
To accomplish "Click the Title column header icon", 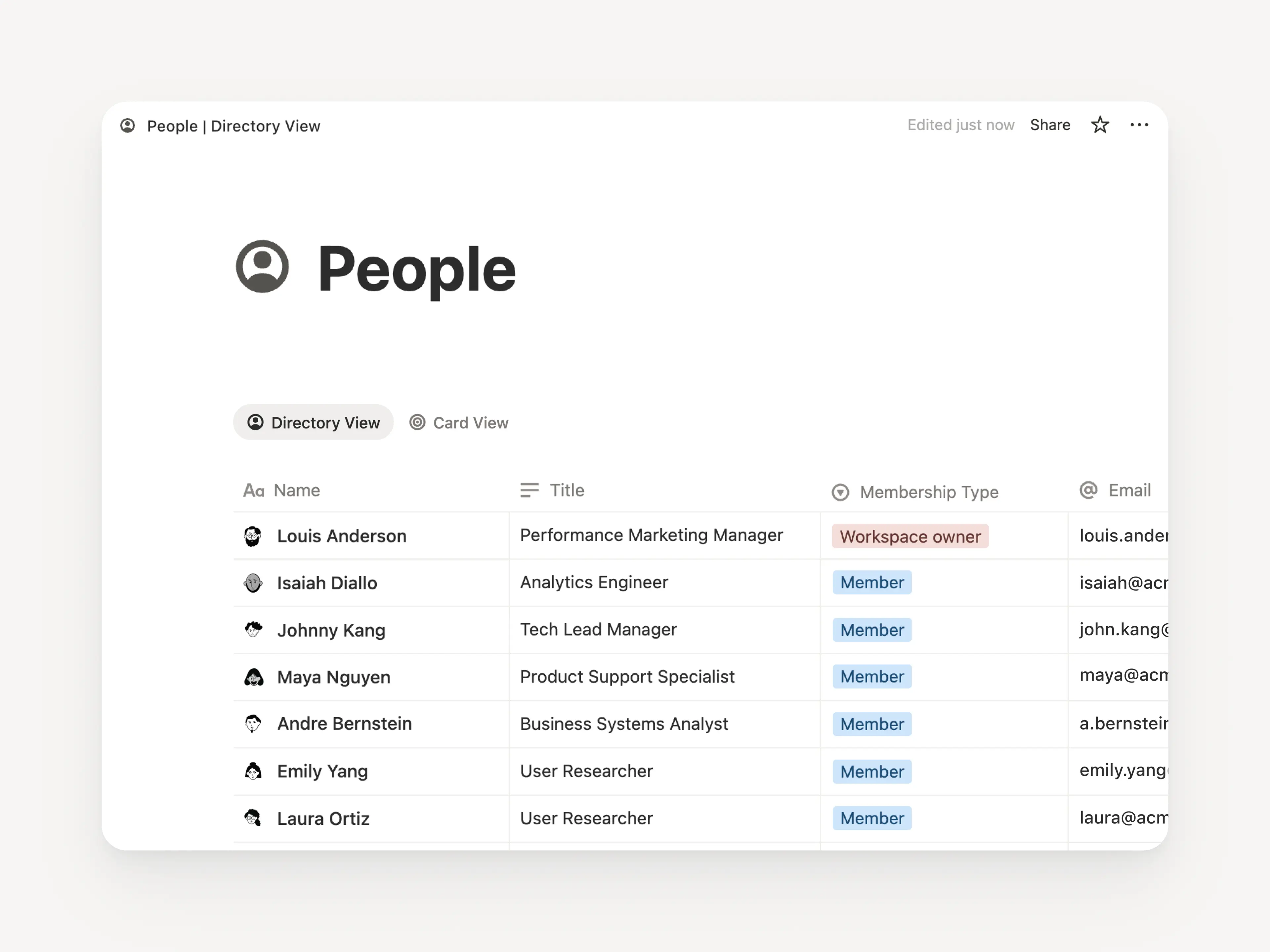I will (529, 491).
